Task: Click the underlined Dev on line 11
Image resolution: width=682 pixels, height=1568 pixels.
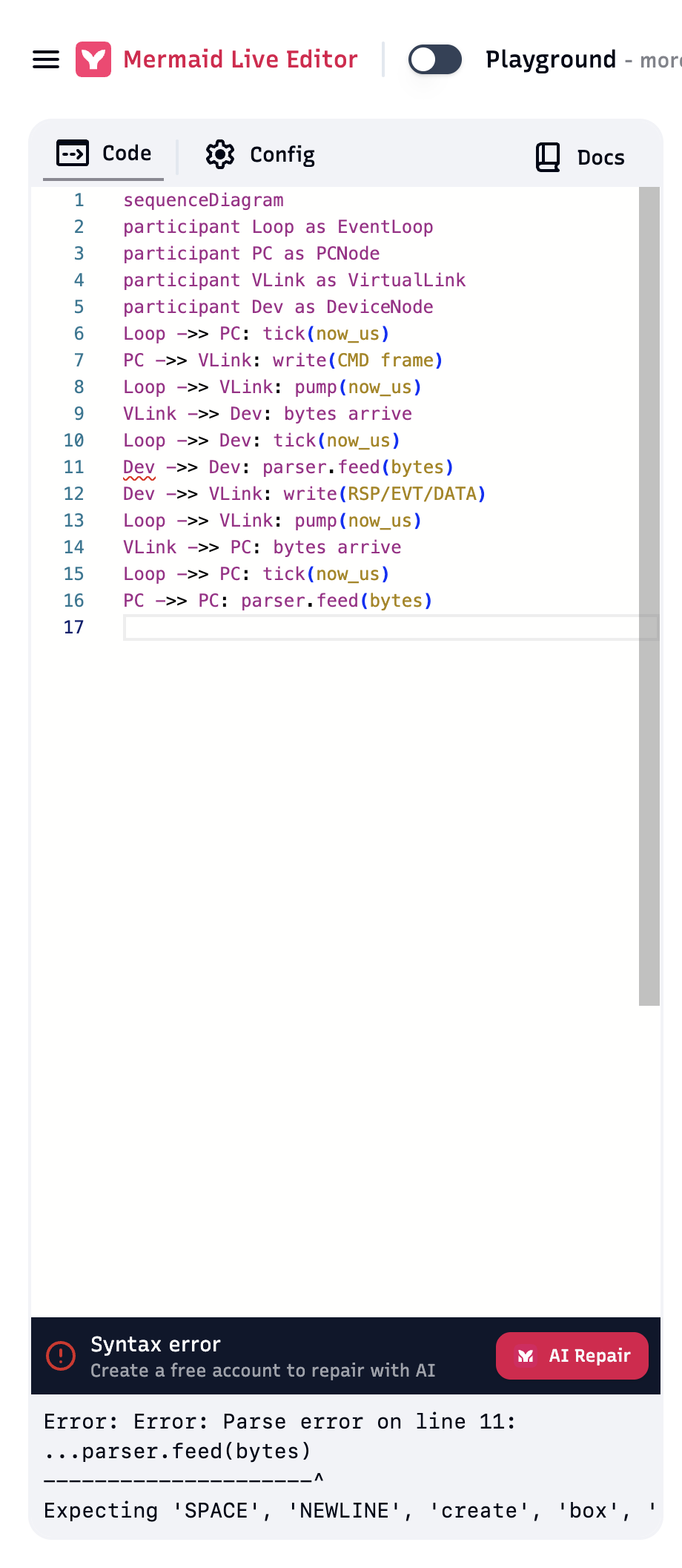Action: (x=139, y=467)
